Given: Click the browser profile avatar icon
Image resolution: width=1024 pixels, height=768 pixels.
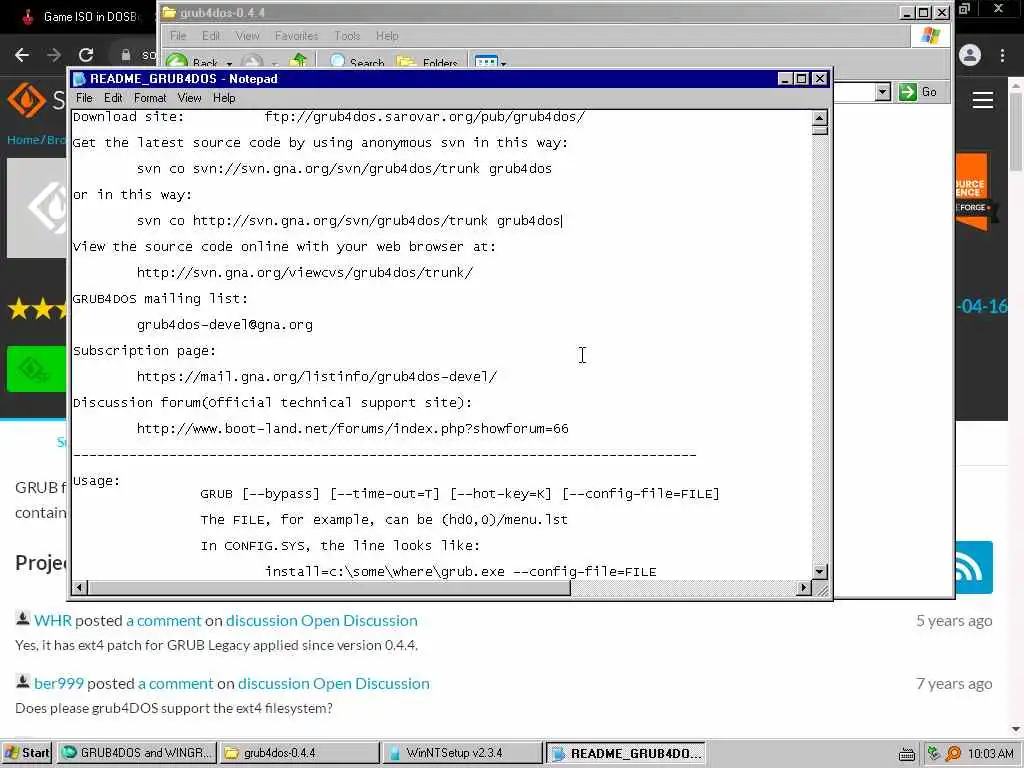Looking at the screenshot, I should [x=970, y=55].
